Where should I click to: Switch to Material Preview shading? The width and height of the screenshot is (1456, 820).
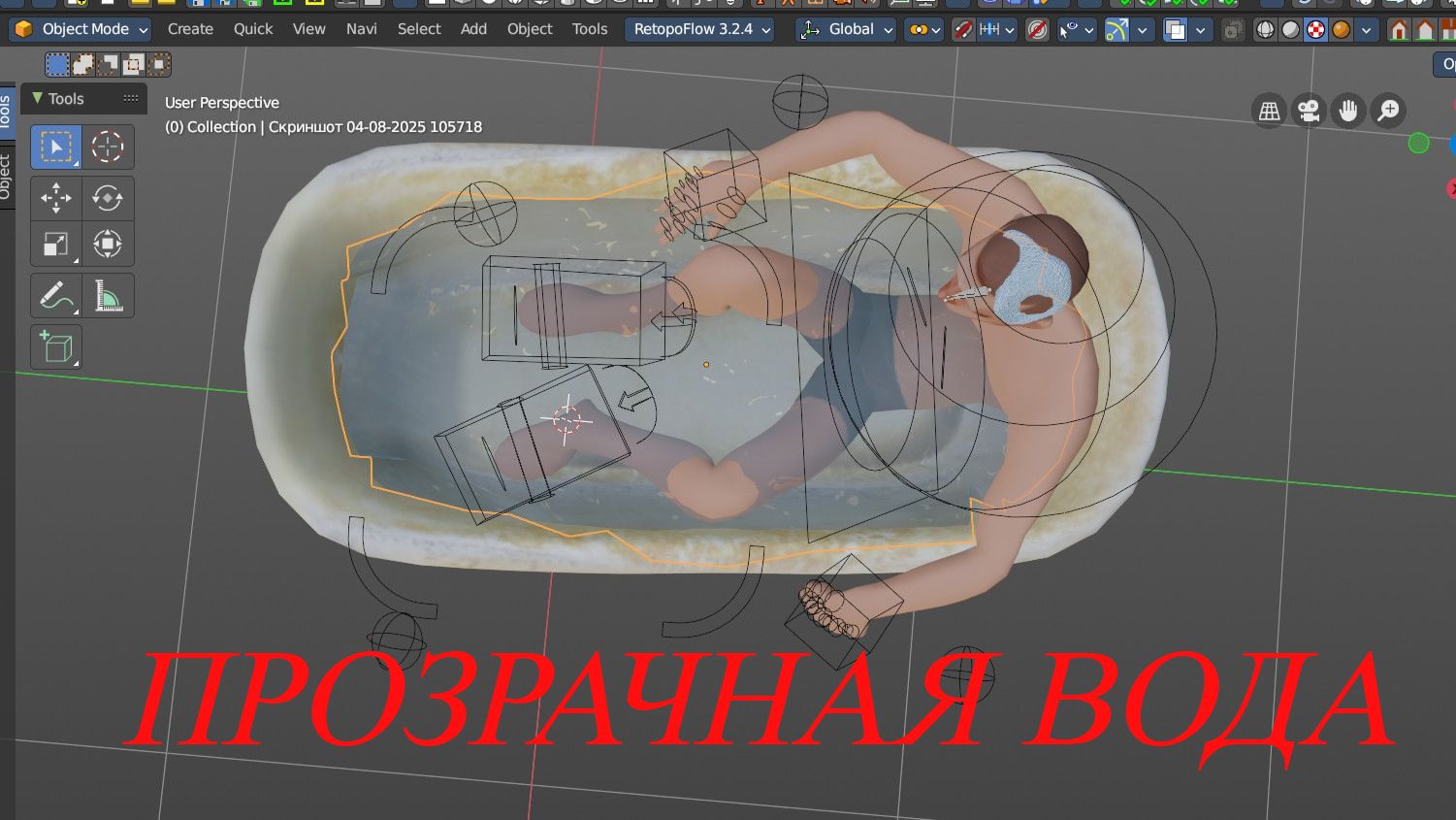click(1315, 30)
